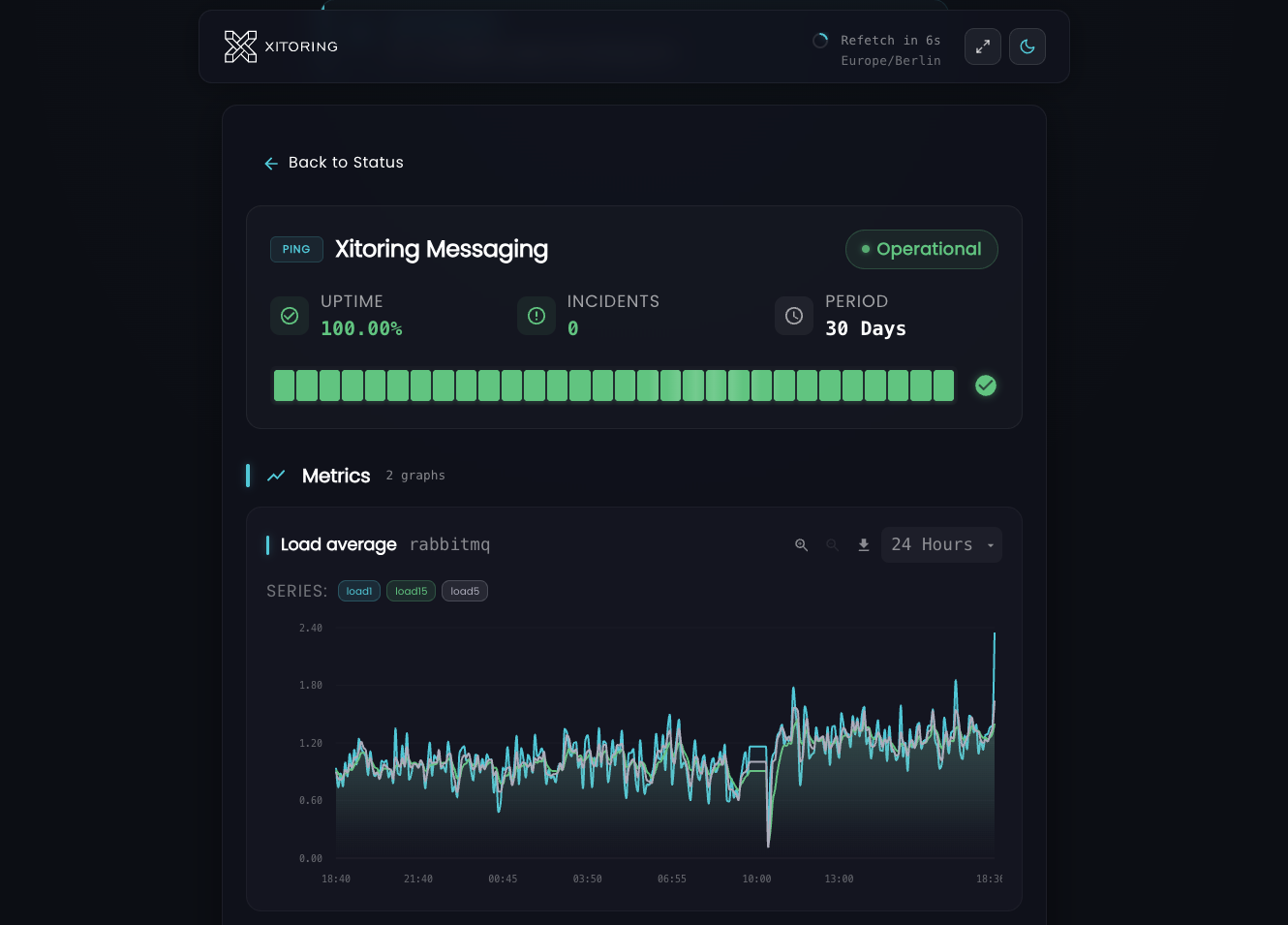Zoom out on the Load average graph
This screenshot has width=1288, height=925.
tap(832, 545)
